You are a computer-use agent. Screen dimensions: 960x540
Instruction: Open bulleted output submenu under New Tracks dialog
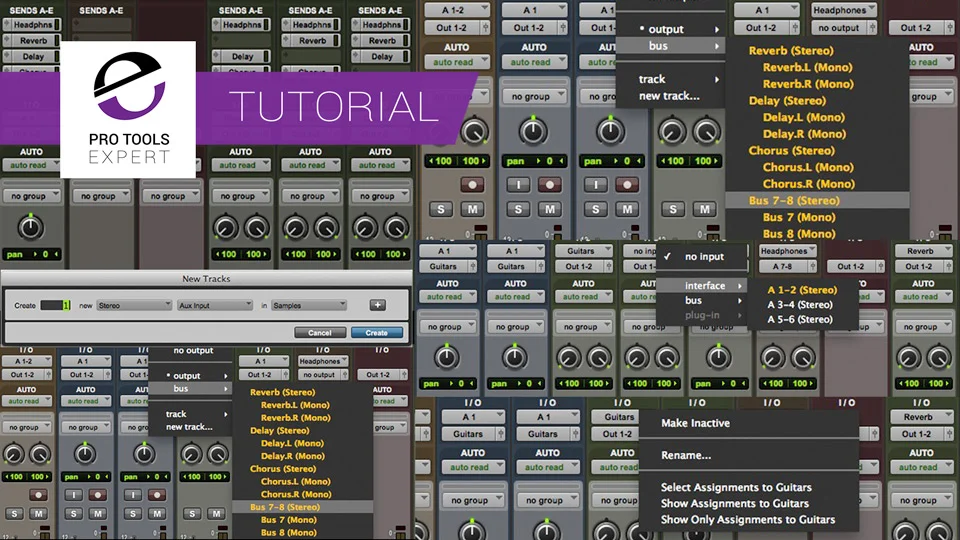[190, 376]
